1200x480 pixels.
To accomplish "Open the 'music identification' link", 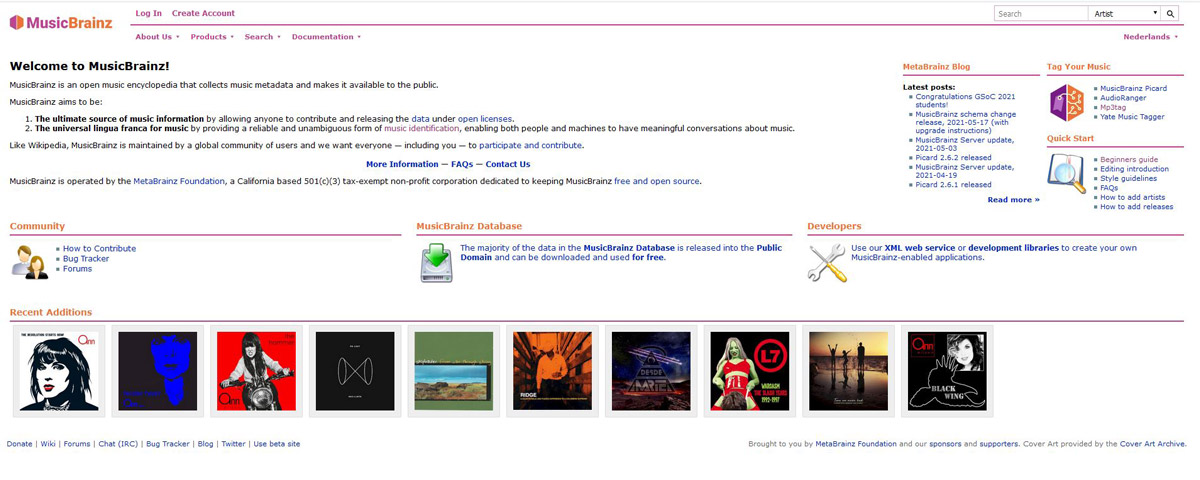I will (422, 129).
